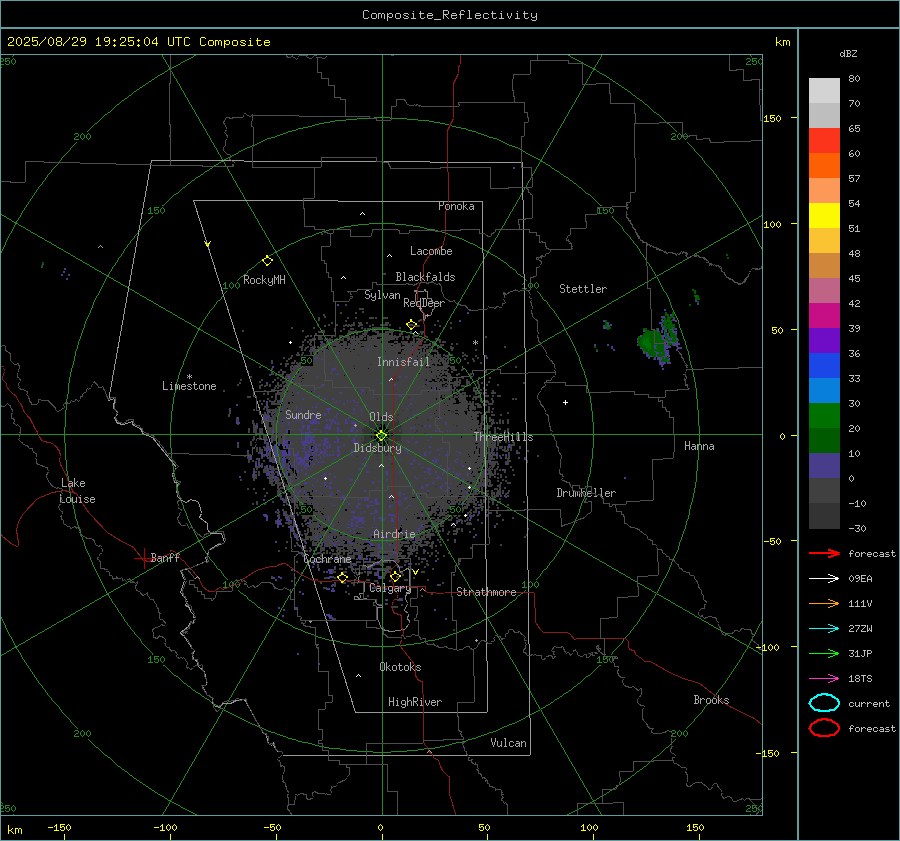Select the cyan 27ZW arrow icon
The image size is (900, 841).
pos(824,629)
